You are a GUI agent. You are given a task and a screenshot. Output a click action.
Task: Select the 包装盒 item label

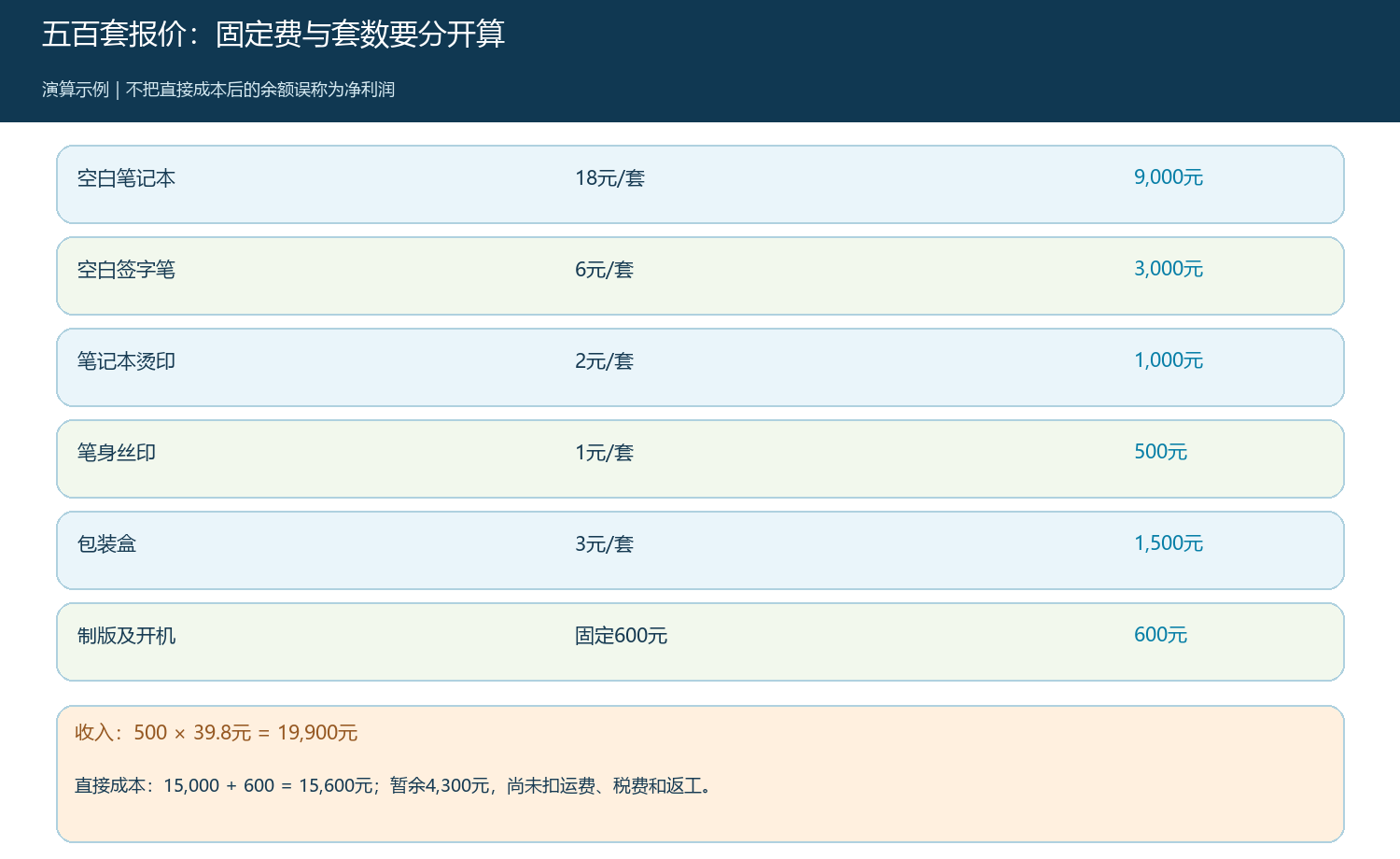pos(106,544)
